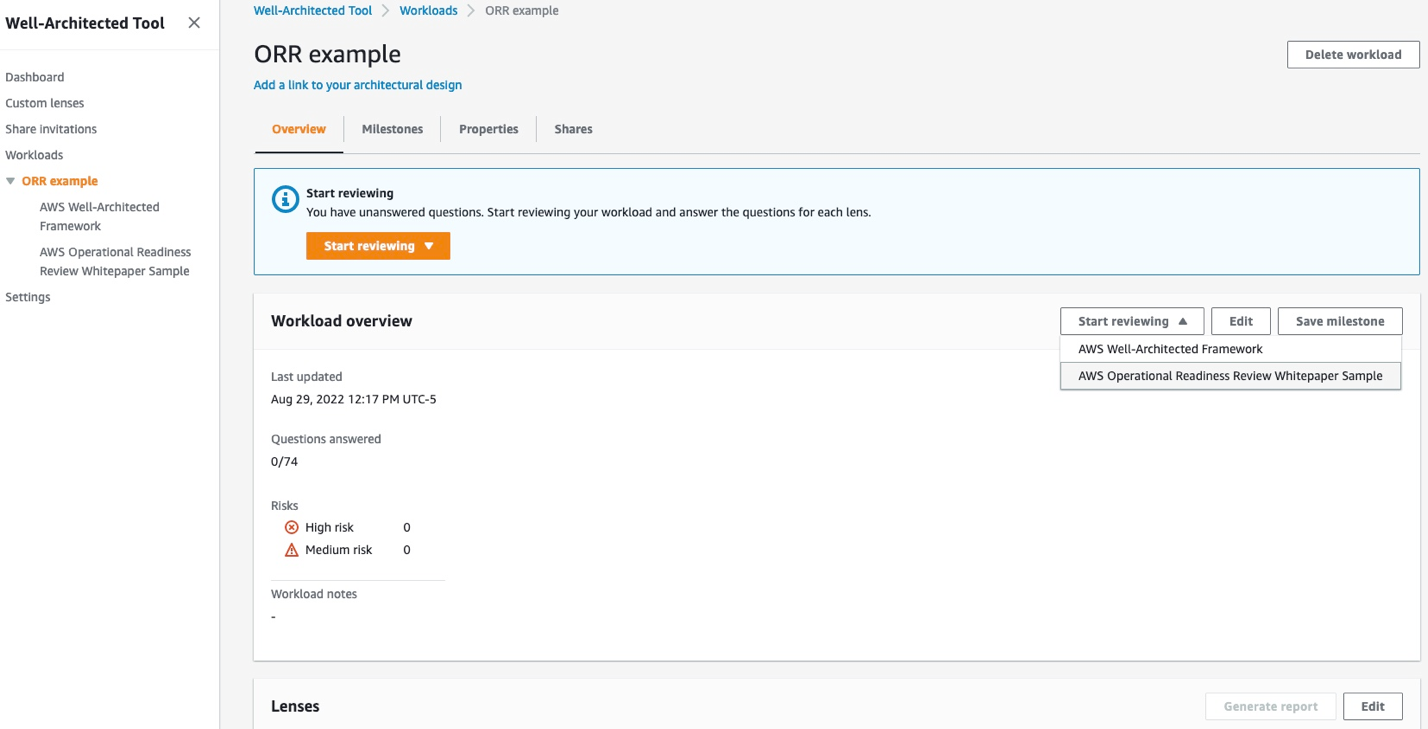View the Shares tab
Viewport: 1428px width, 729px height.
pos(573,129)
